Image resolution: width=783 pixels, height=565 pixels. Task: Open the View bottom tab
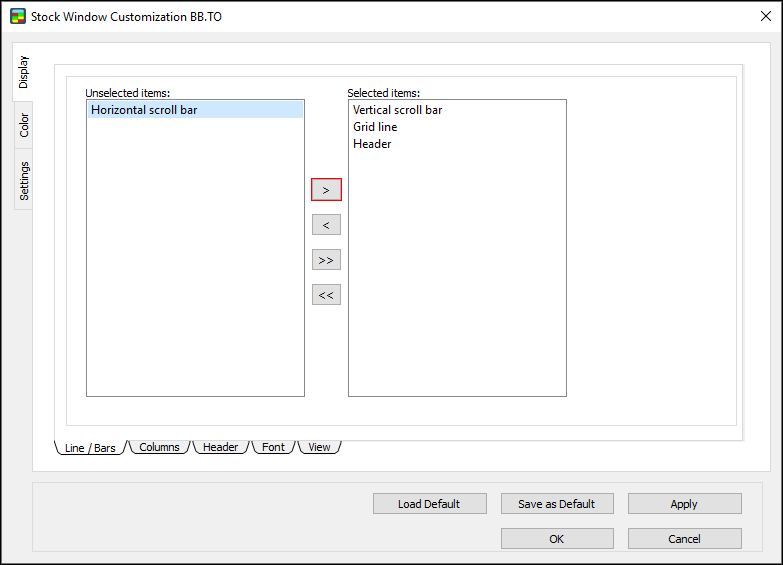click(x=319, y=447)
